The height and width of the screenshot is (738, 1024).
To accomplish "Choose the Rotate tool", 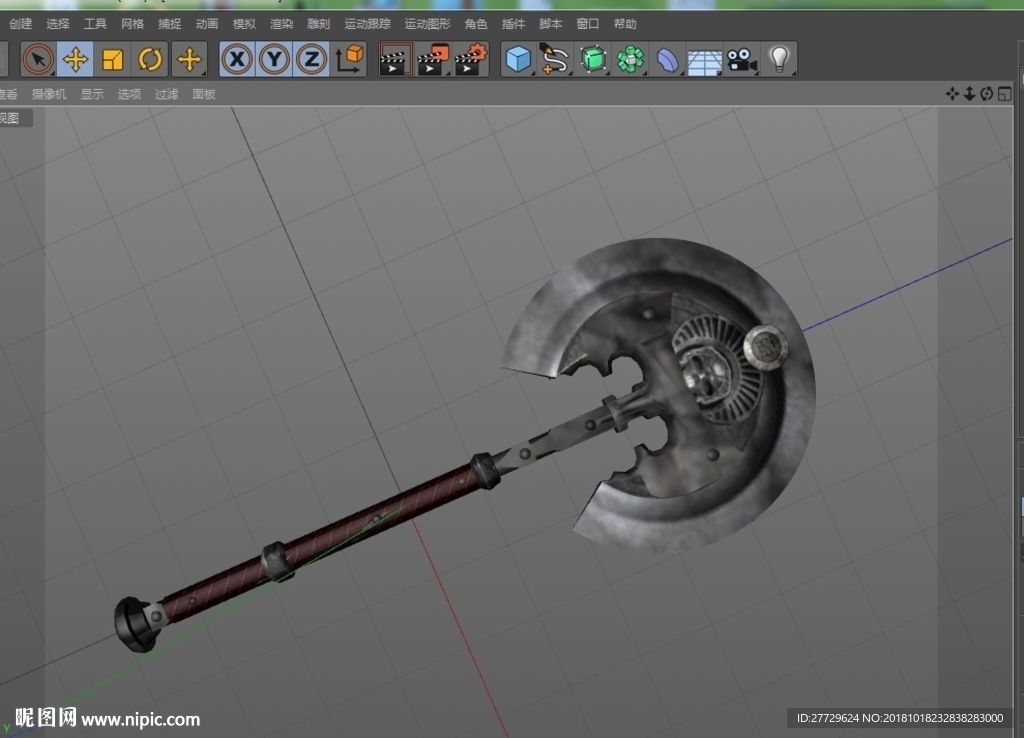I will click(150, 59).
